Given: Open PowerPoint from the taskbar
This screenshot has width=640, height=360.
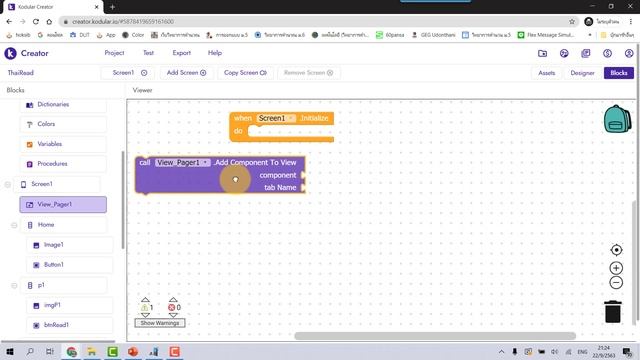Looking at the screenshot, I should (x=133, y=351).
